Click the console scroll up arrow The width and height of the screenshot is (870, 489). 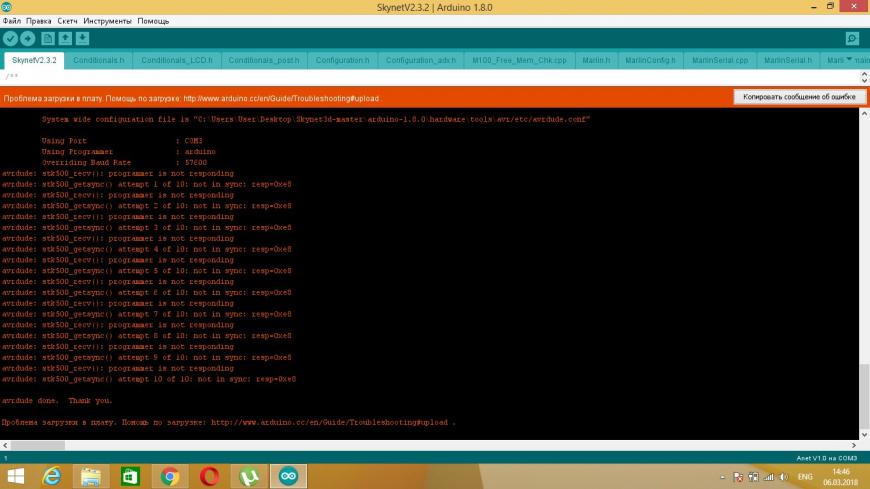864,113
